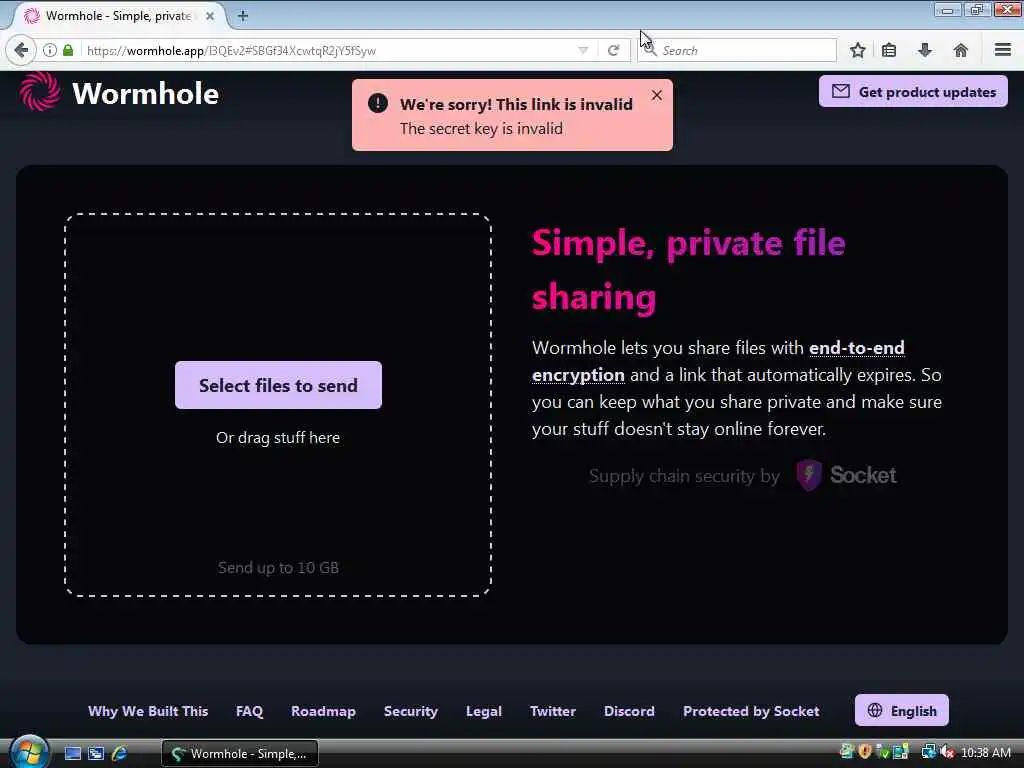Select the Wormhole - Simple, private tab

118,16
